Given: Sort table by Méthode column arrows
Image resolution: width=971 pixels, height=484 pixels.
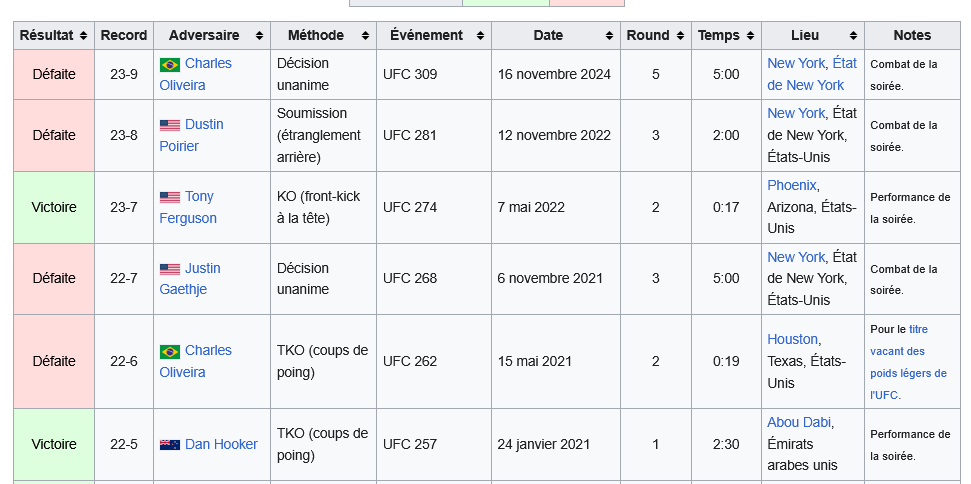Looking at the screenshot, I should tap(364, 35).
